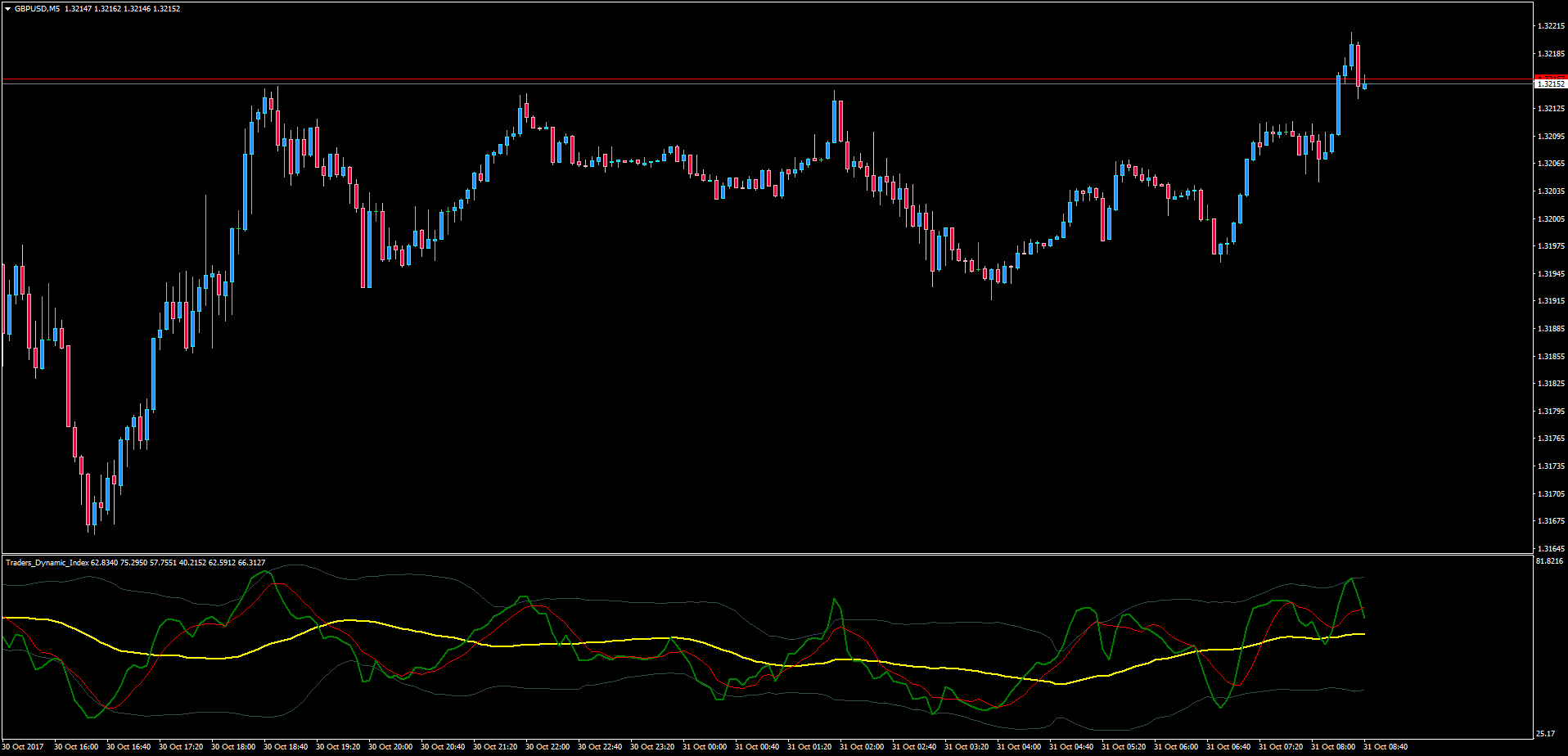Screen dimensions: 1568x756
Task: Click time axis label 30 Oct 16:00
Action: (76, 747)
